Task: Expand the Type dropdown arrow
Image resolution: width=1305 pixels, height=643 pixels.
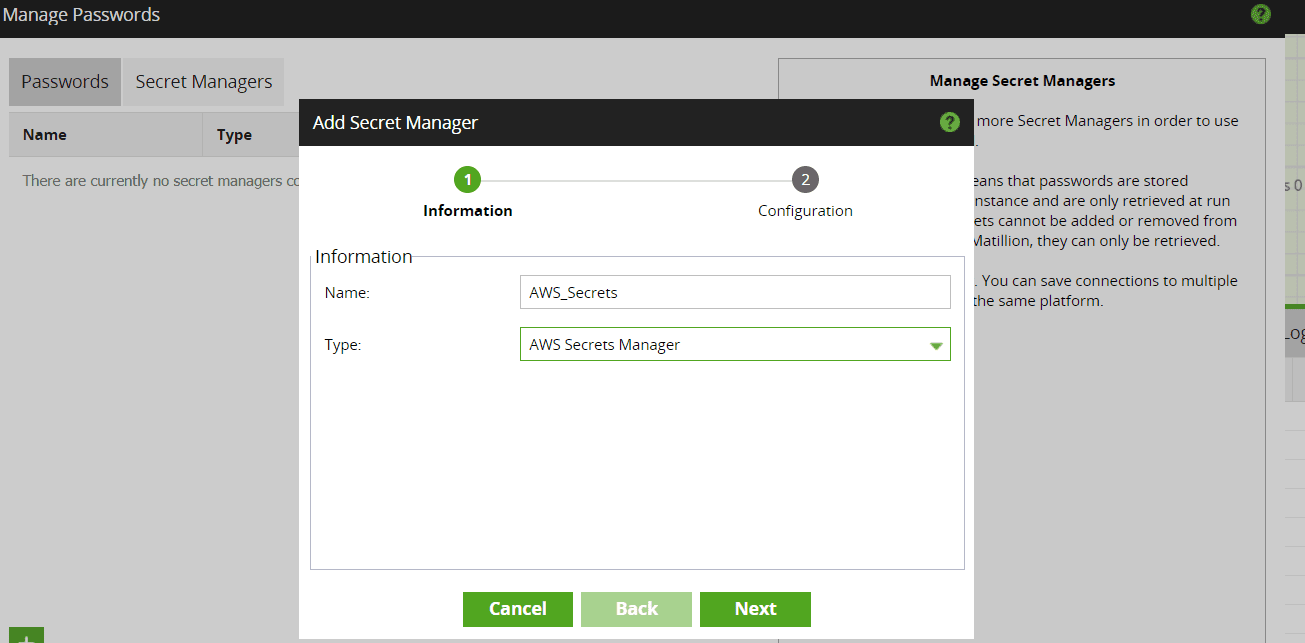Action: [936, 345]
